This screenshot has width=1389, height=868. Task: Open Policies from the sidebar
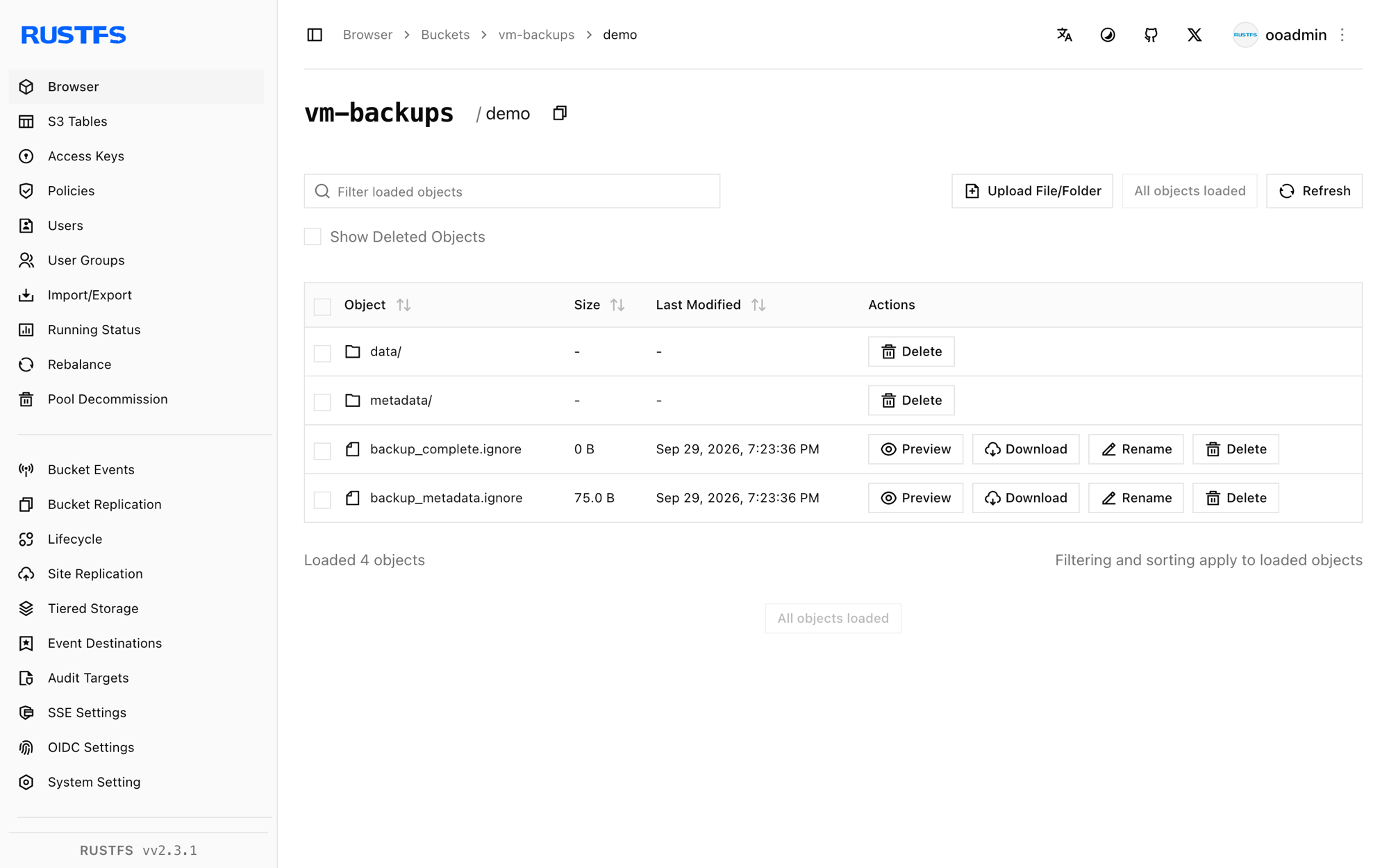pyautogui.click(x=136, y=191)
